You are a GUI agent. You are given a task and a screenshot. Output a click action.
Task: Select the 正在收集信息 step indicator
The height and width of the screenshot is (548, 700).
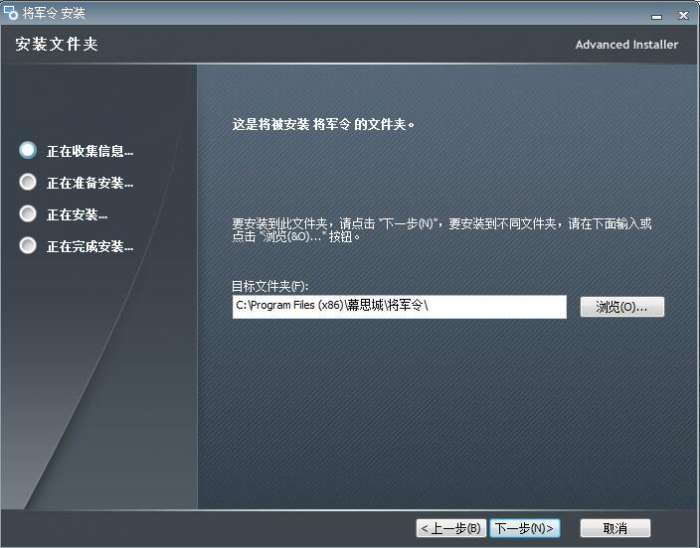(x=28, y=150)
